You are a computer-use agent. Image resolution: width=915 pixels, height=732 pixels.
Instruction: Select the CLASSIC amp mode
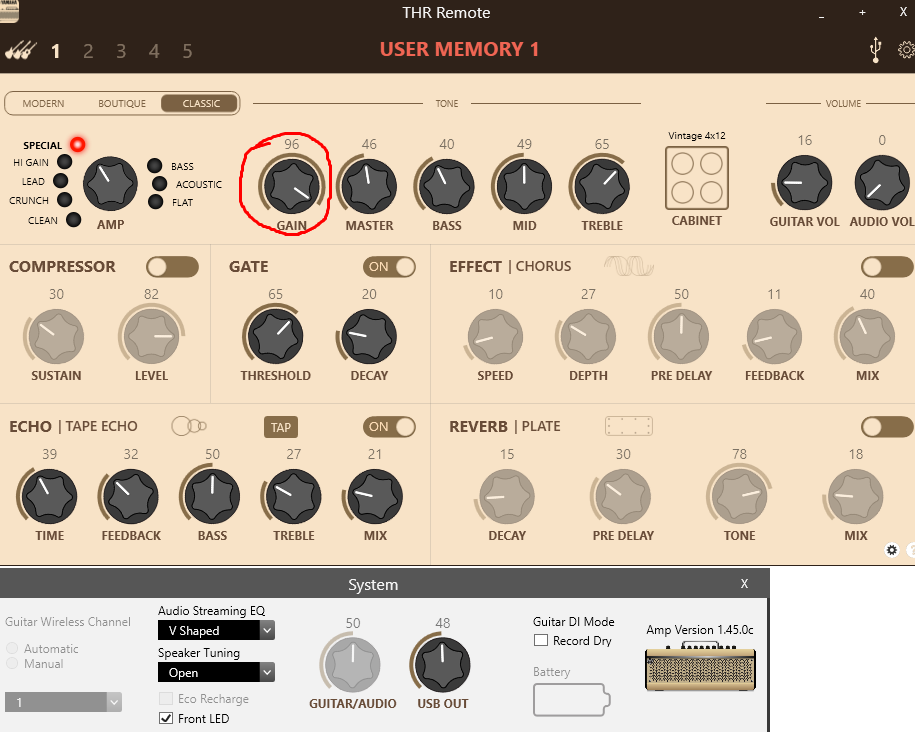[x=200, y=103]
